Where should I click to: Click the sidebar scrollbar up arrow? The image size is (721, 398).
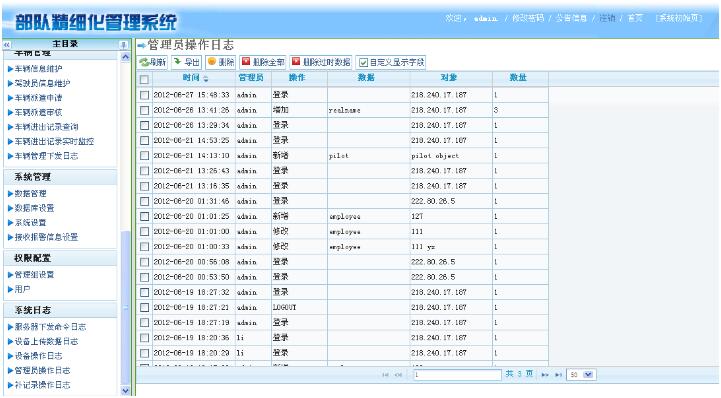pos(126,57)
